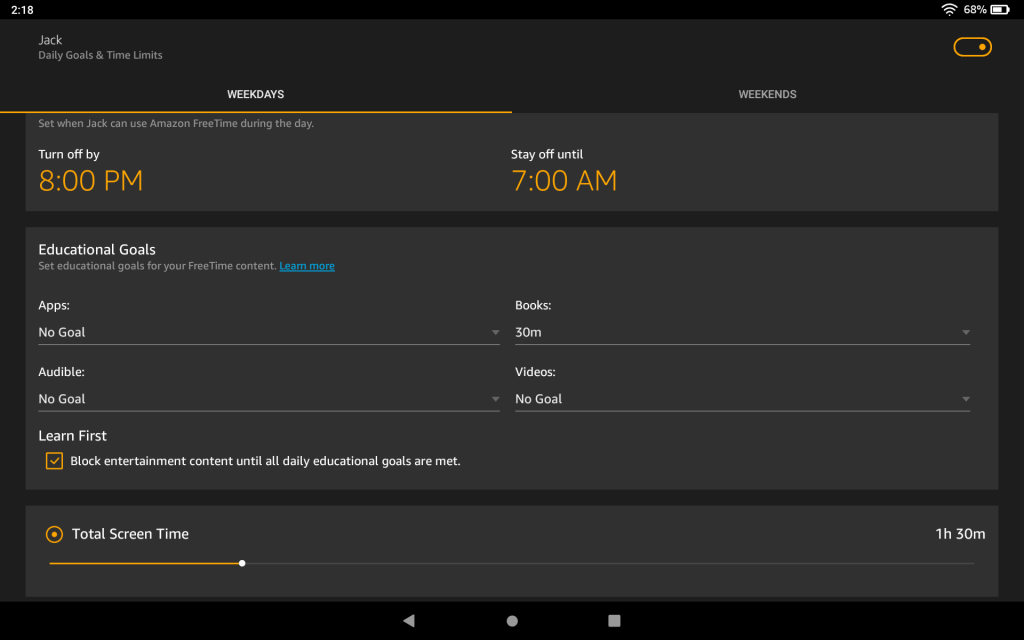Open the Apps goal dropdown

click(268, 332)
